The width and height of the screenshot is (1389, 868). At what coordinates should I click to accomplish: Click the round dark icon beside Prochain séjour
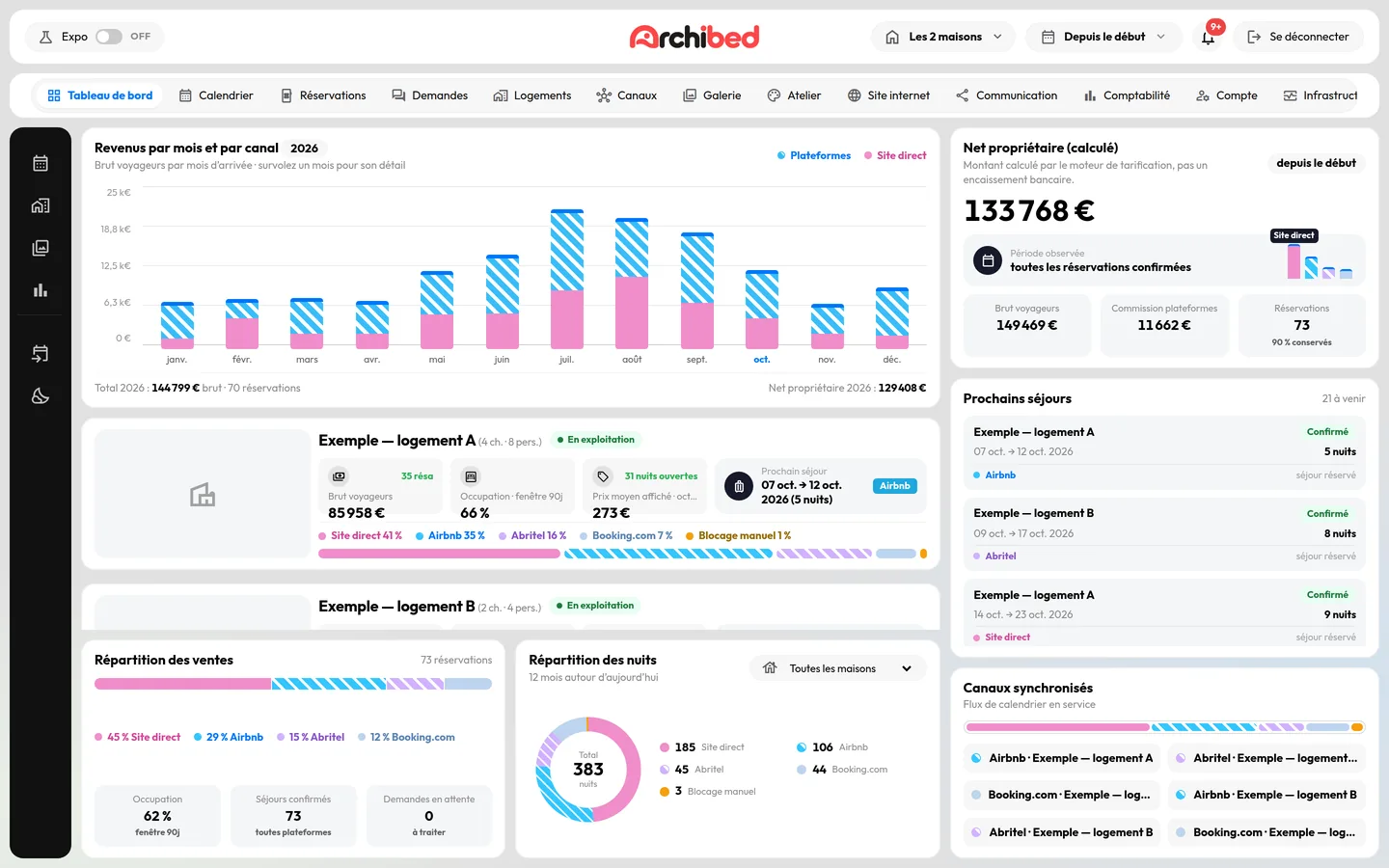coord(739,486)
